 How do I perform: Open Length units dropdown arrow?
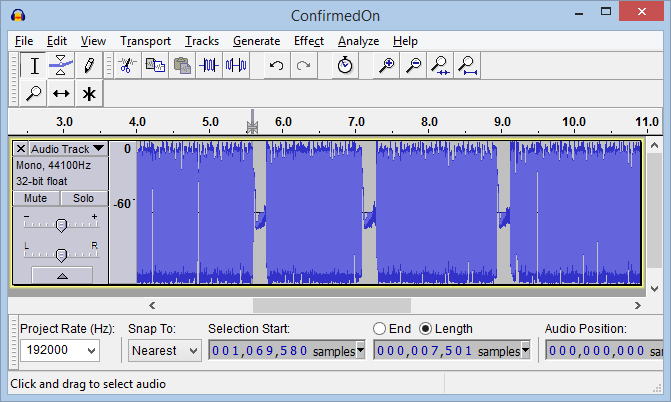point(526,350)
